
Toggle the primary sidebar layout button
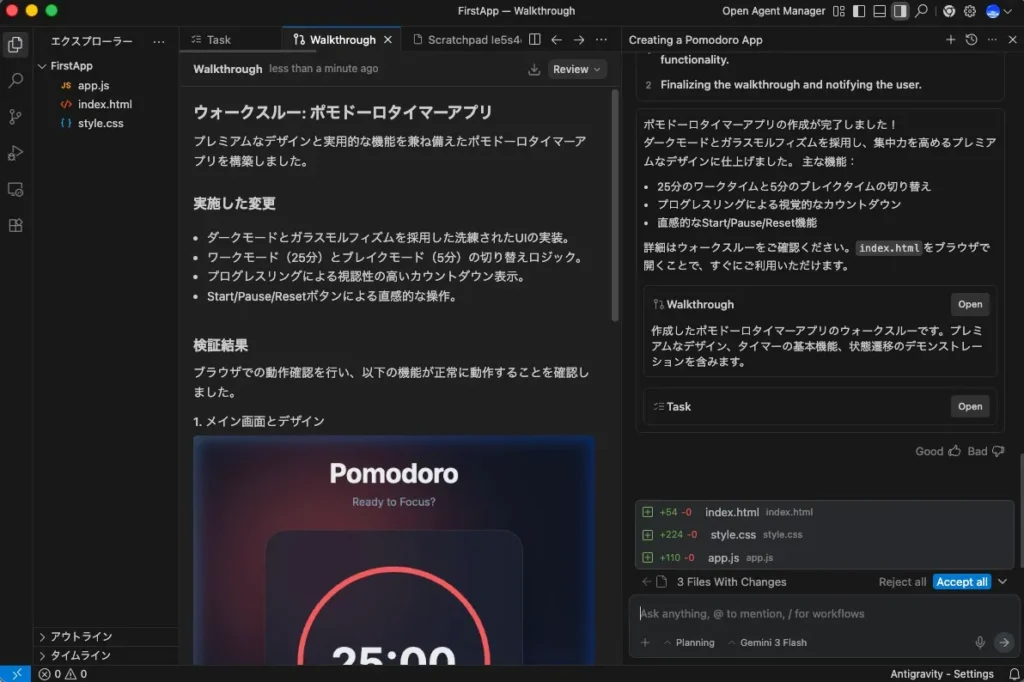click(857, 11)
